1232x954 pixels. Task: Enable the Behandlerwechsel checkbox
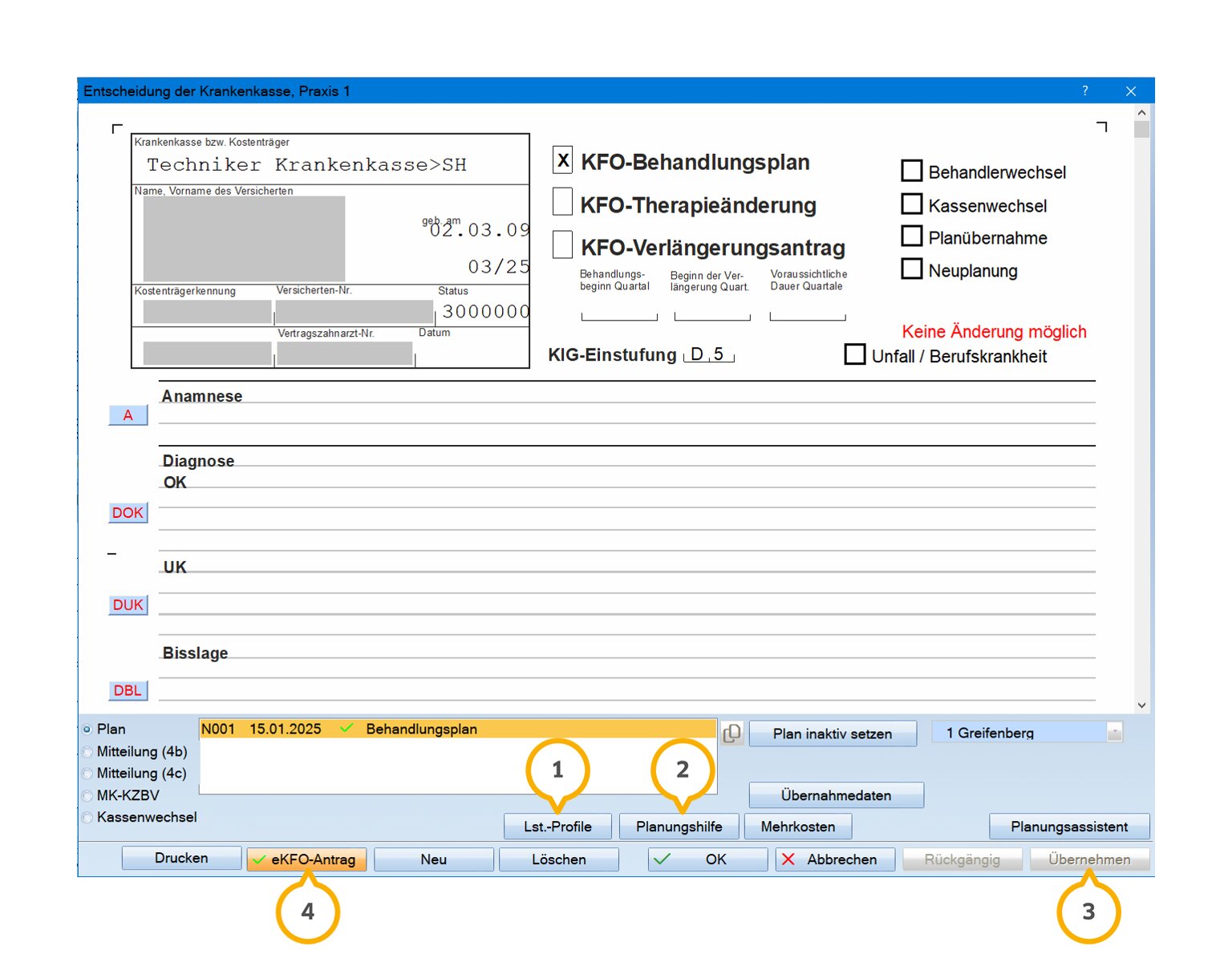coord(912,171)
